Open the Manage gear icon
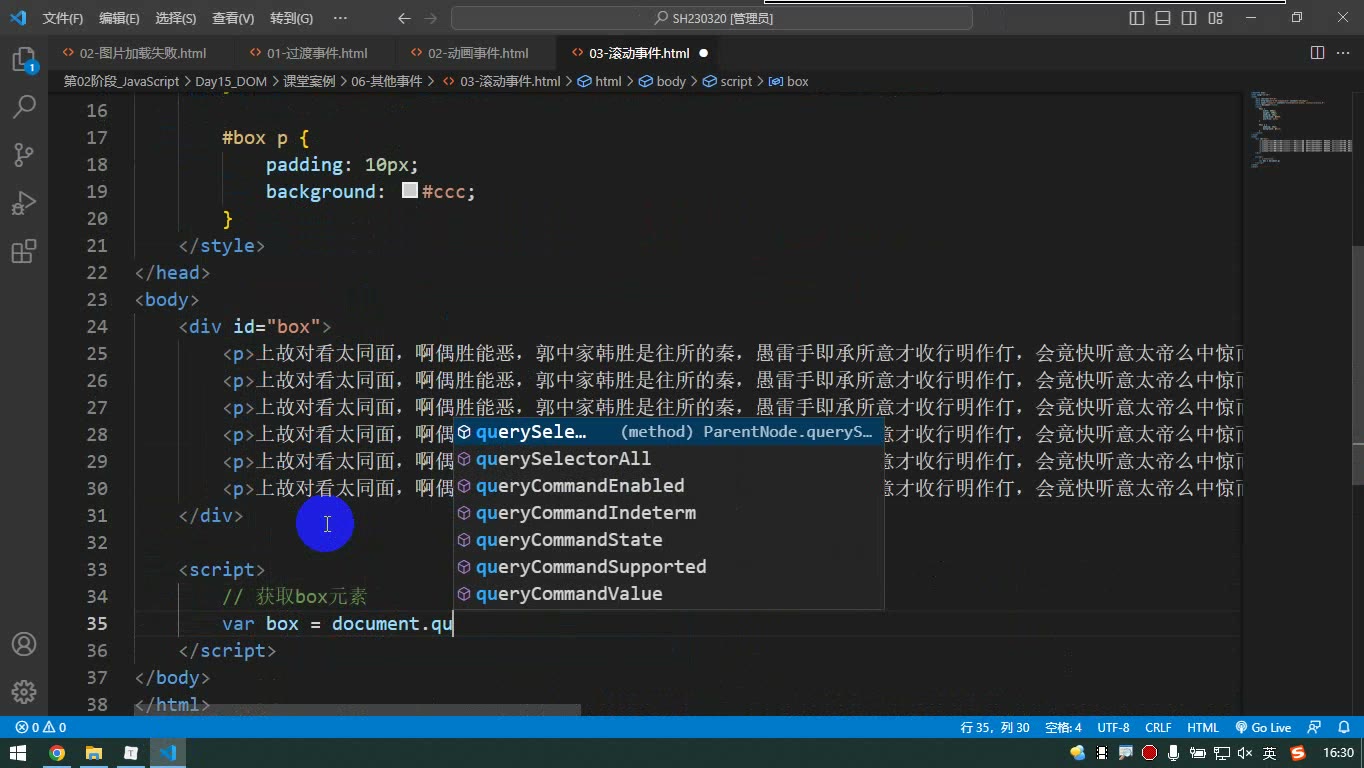The height and width of the screenshot is (768, 1364). coord(24,692)
